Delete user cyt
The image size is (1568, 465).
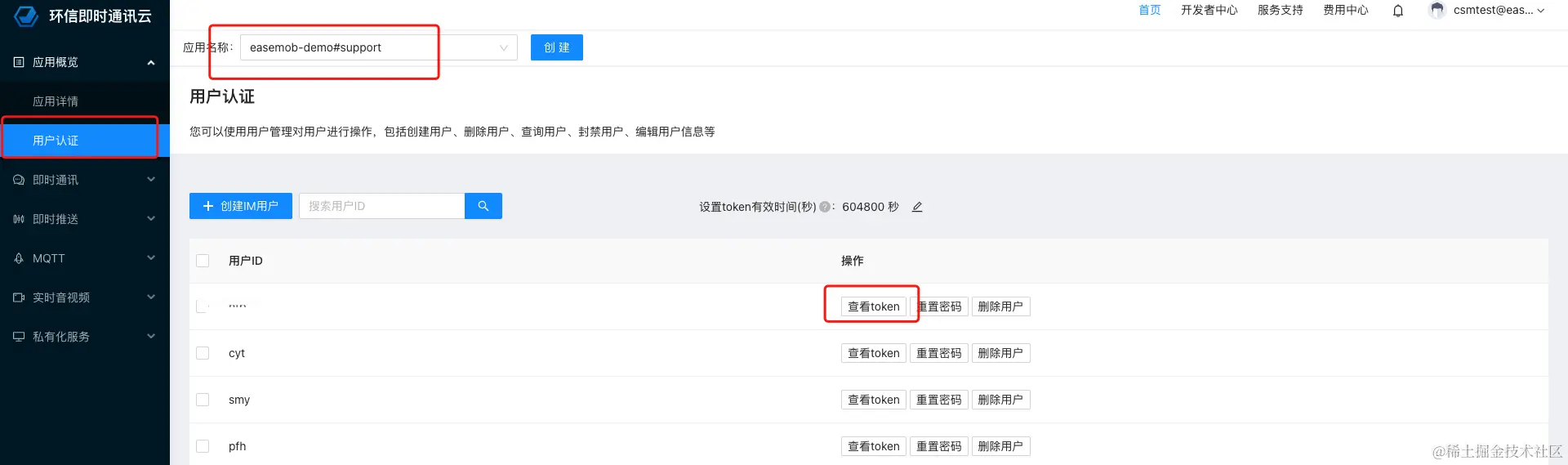1000,353
